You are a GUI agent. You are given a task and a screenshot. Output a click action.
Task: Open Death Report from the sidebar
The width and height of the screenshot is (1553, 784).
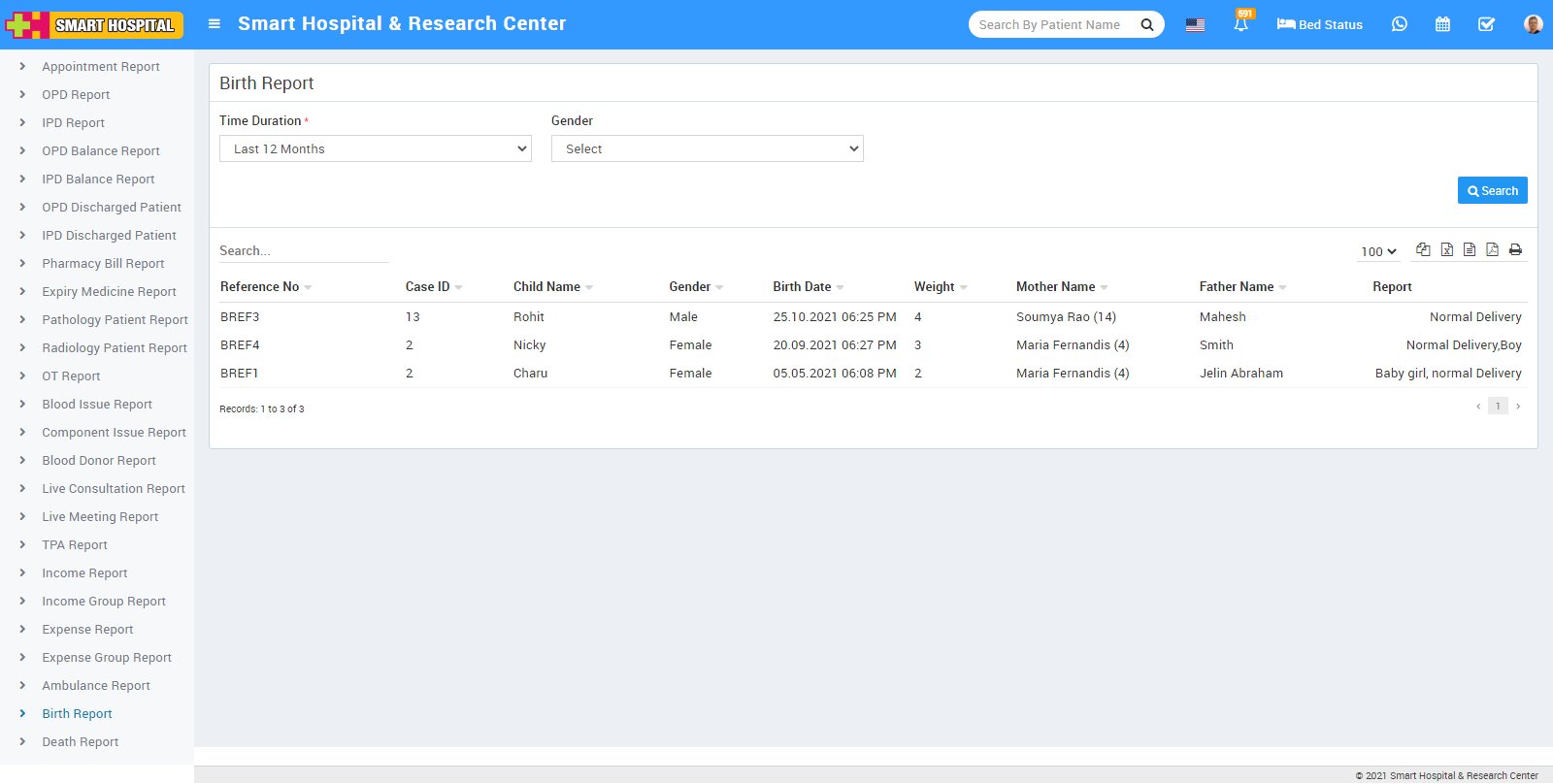[x=80, y=742]
